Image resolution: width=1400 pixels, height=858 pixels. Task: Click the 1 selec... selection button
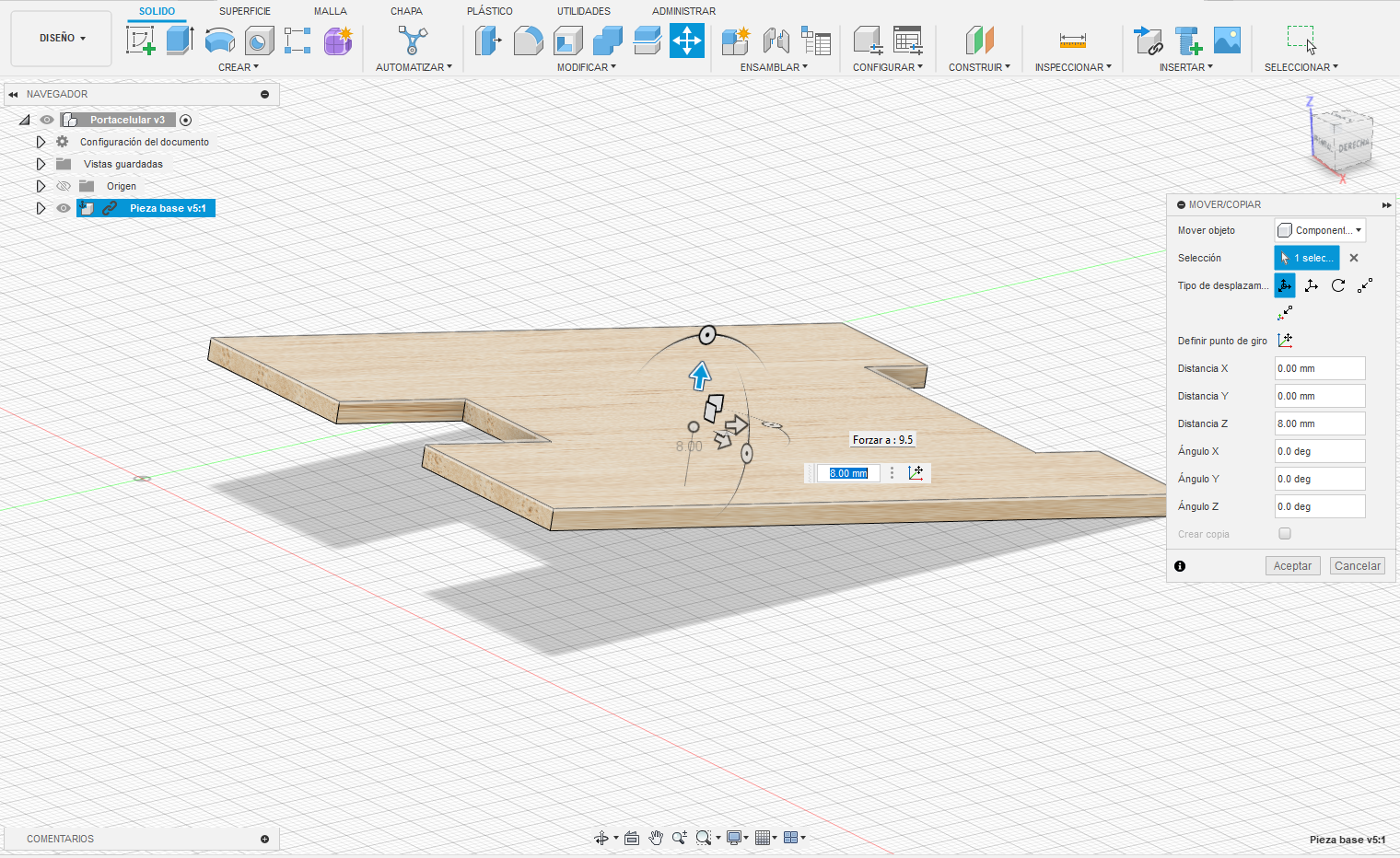click(x=1307, y=258)
